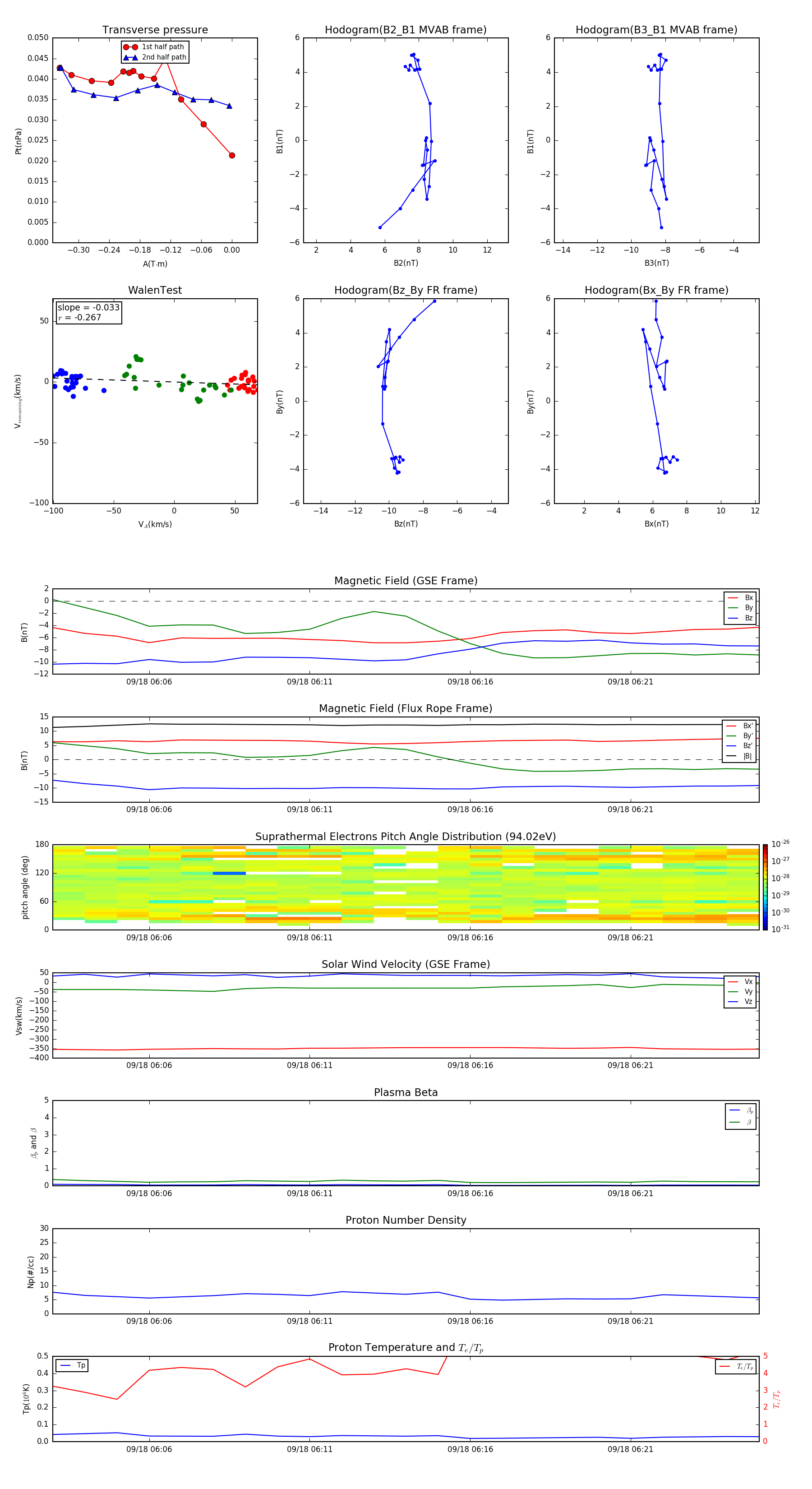Click the 09/18 06:21 tick under Proton Temperature plot
812x1489 pixels.
(x=630, y=1449)
